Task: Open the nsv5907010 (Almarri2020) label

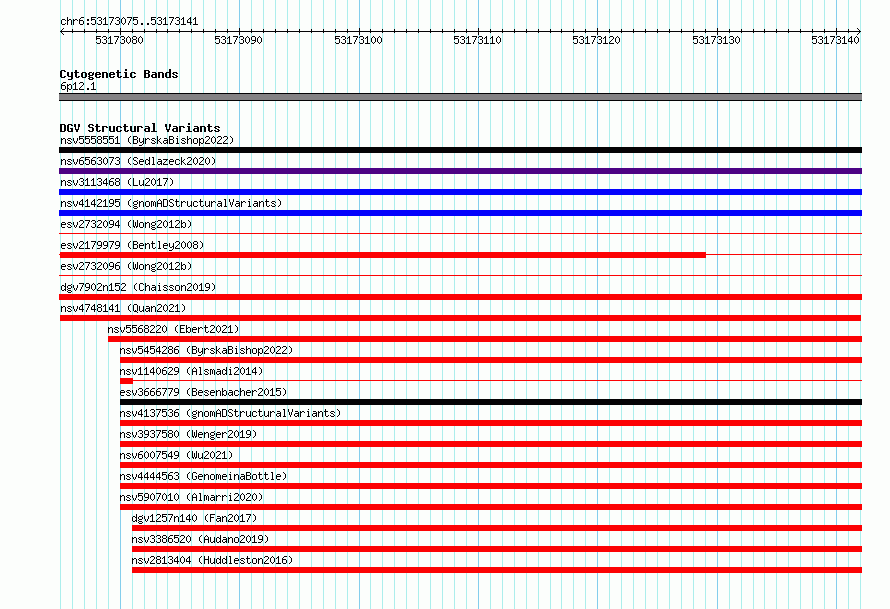Action: pyautogui.click(x=191, y=497)
